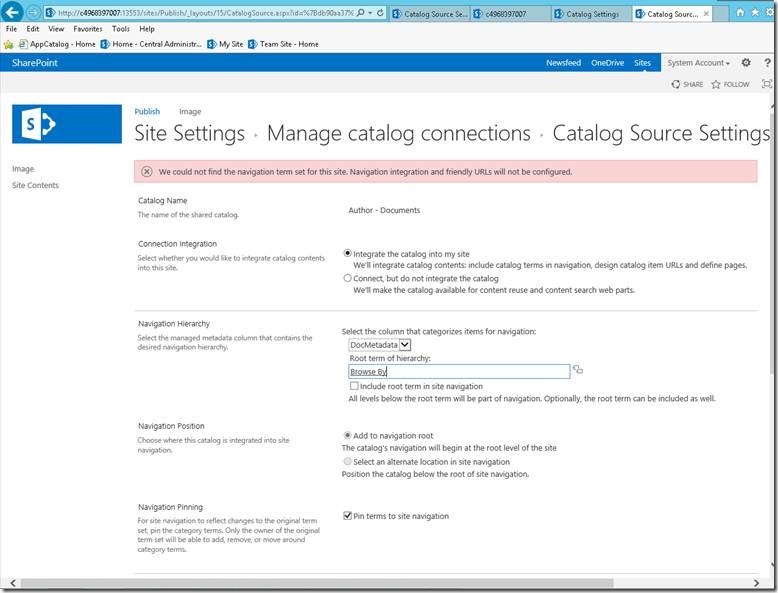
Task: Open the Favorites menu
Action: click(88, 29)
